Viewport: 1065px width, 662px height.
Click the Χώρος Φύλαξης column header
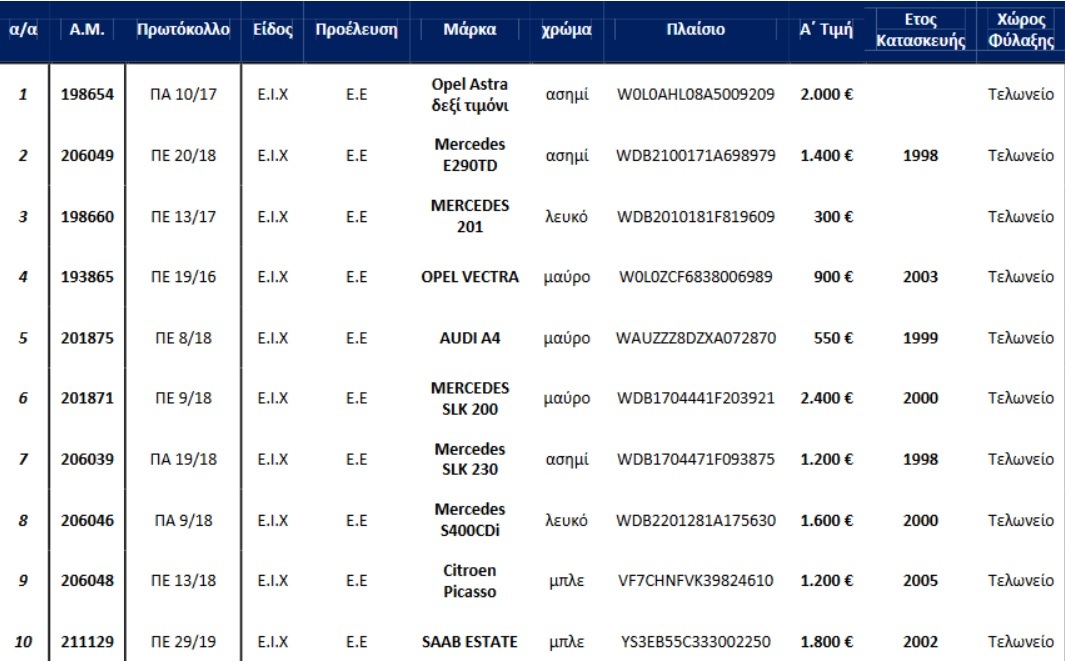pos(1021,30)
